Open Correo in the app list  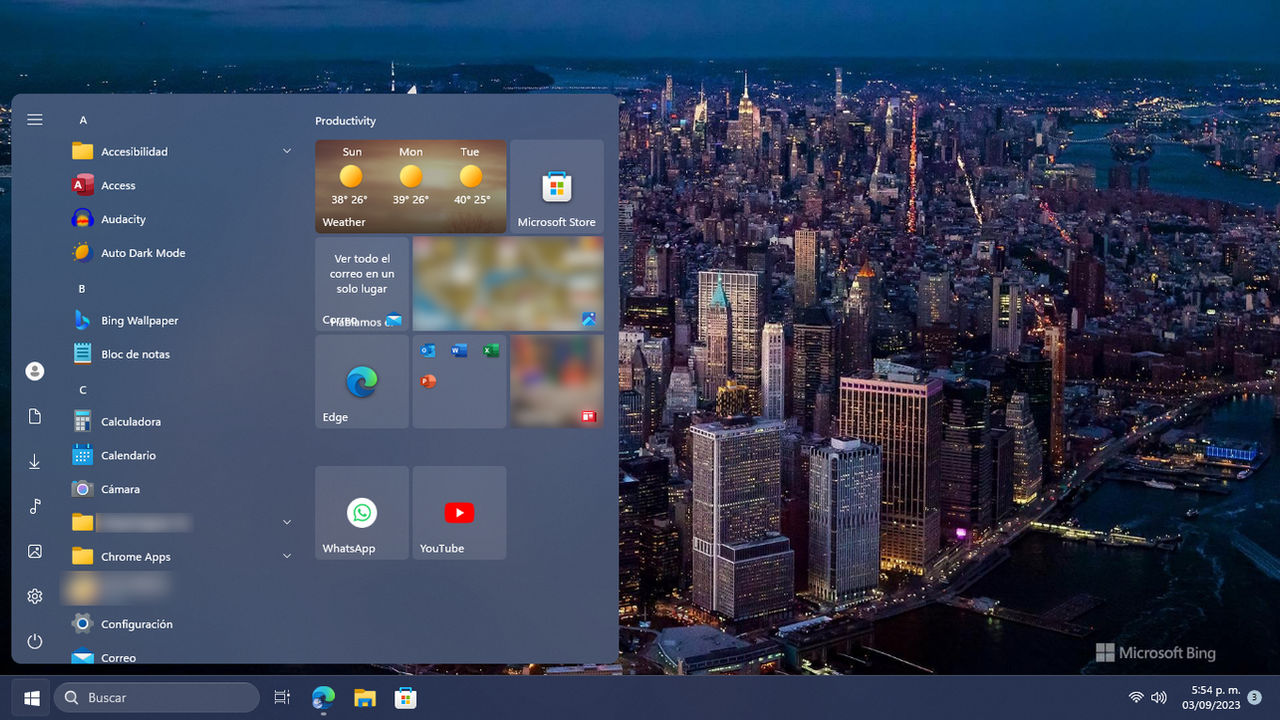pos(183,655)
